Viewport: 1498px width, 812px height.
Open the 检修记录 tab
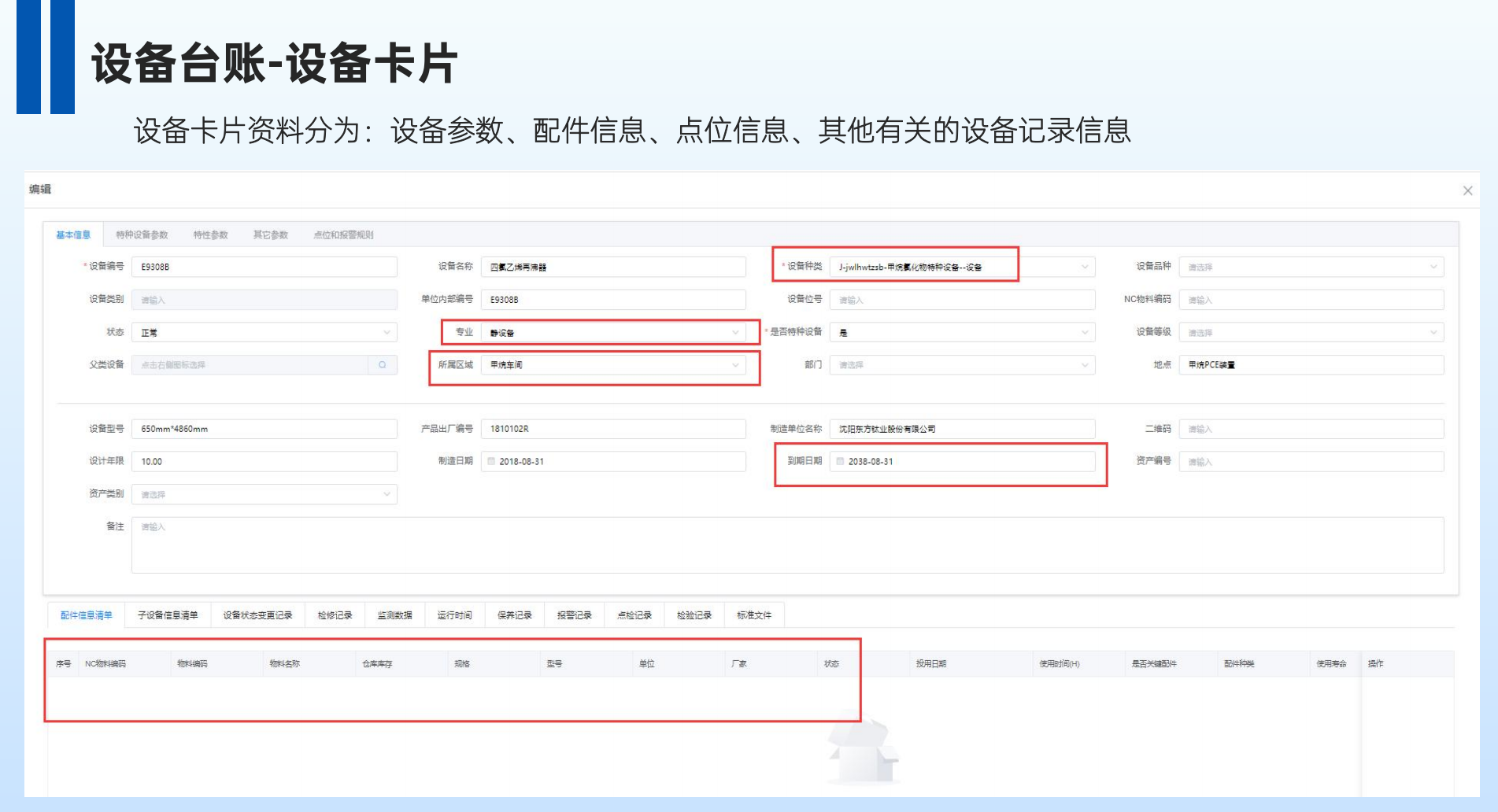(335, 615)
